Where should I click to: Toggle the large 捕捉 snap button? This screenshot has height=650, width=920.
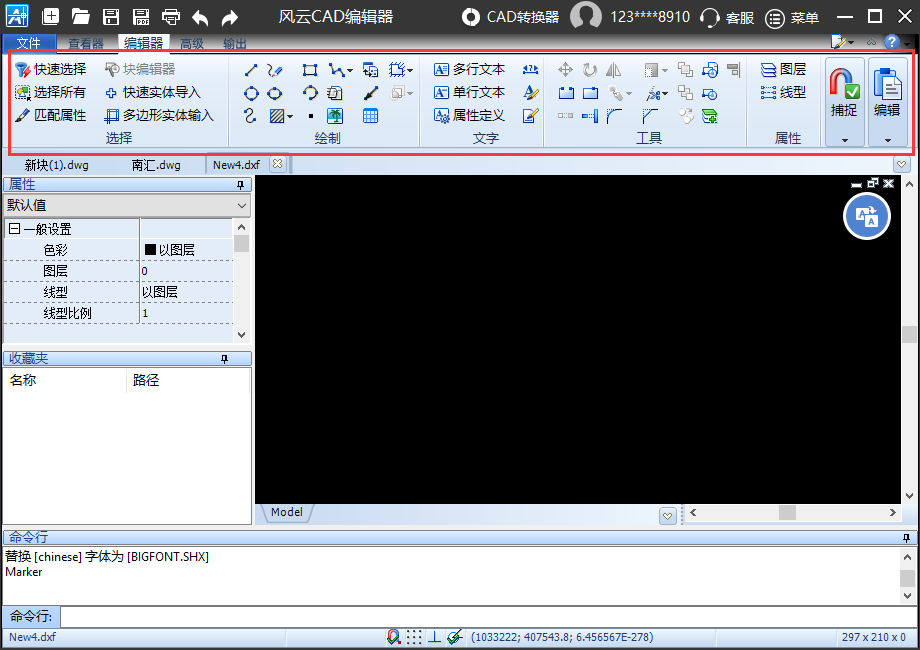[844, 93]
